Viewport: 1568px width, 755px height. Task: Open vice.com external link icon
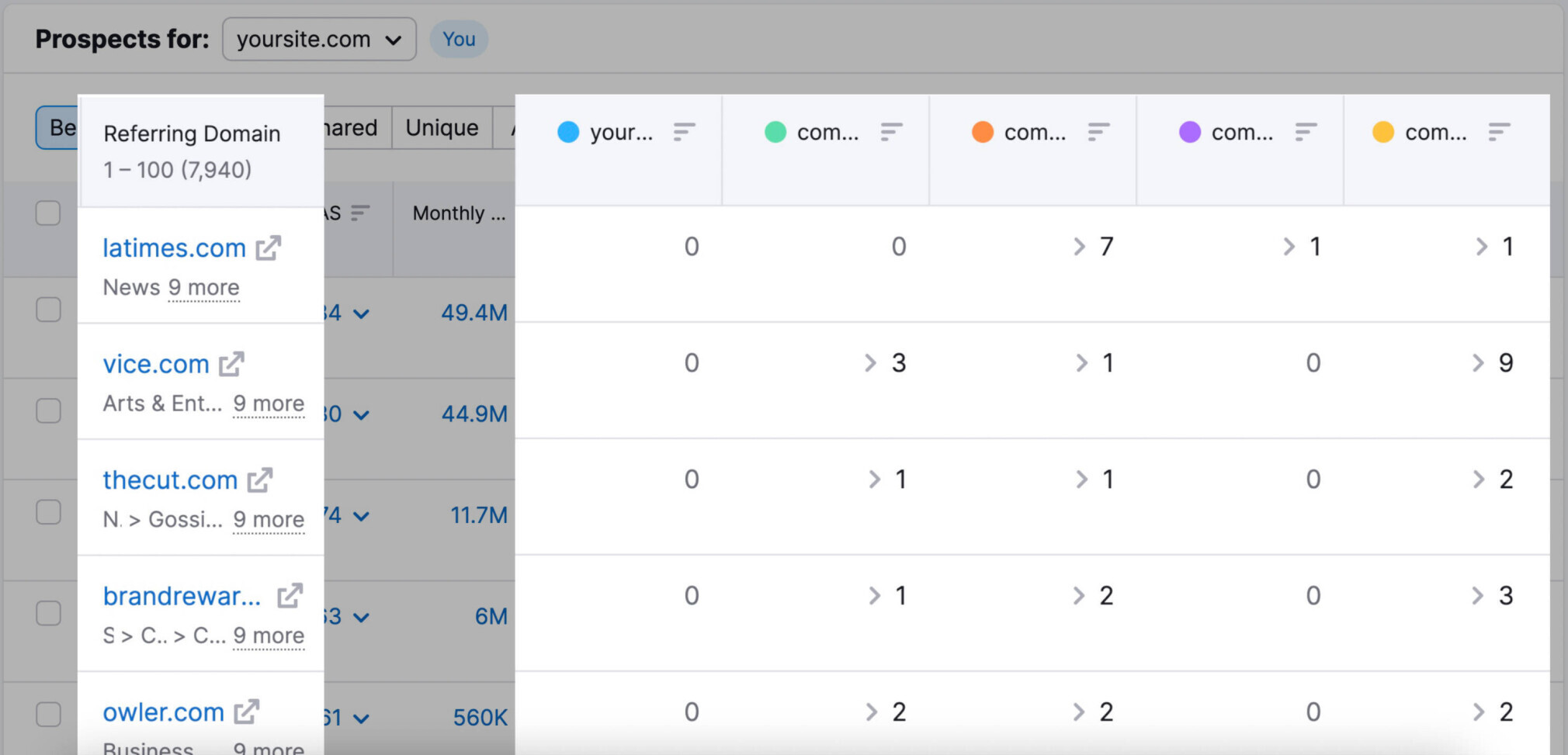231,364
